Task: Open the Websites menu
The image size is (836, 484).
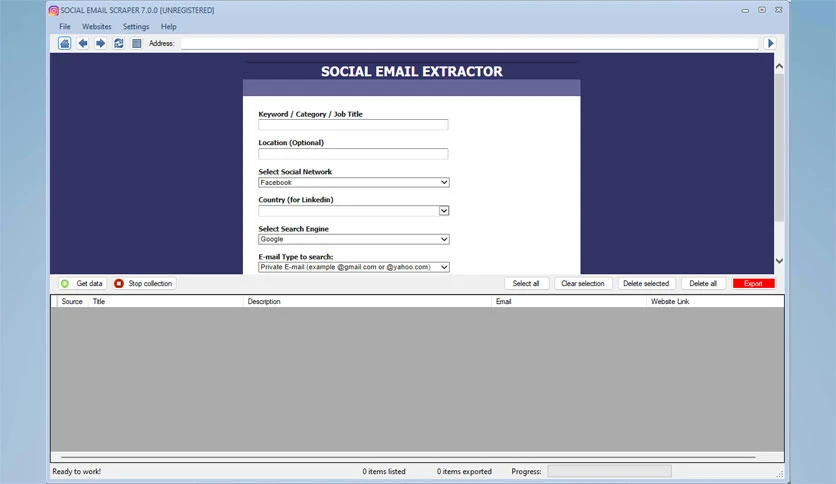Action: tap(97, 27)
